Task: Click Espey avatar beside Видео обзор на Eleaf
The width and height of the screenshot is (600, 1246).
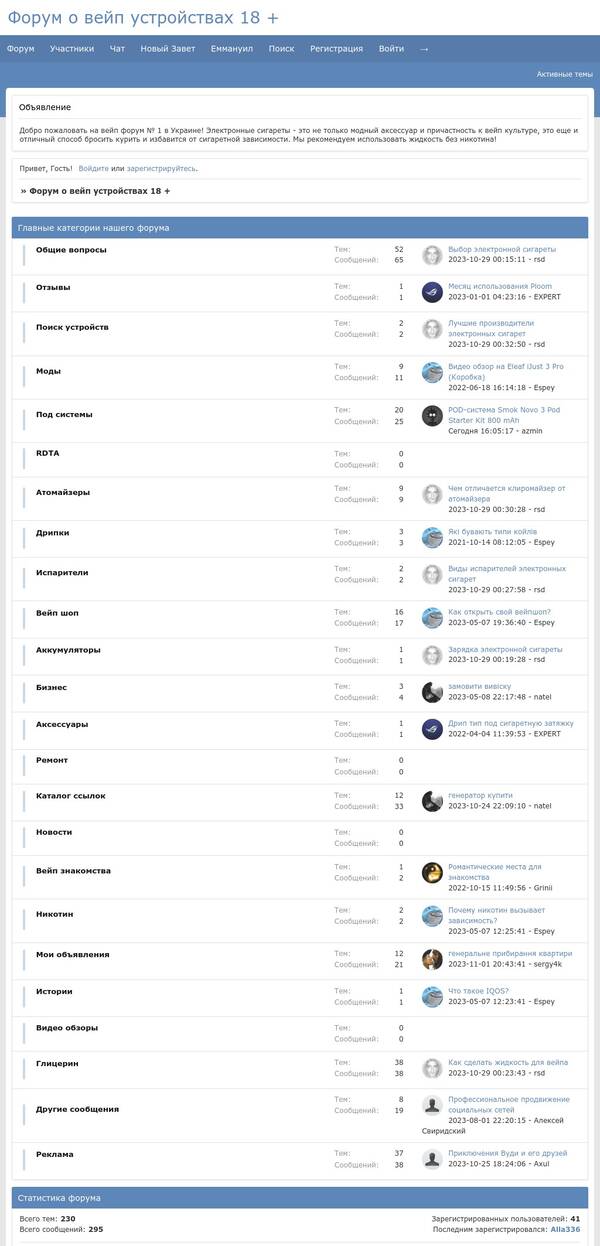Action: tap(432, 372)
